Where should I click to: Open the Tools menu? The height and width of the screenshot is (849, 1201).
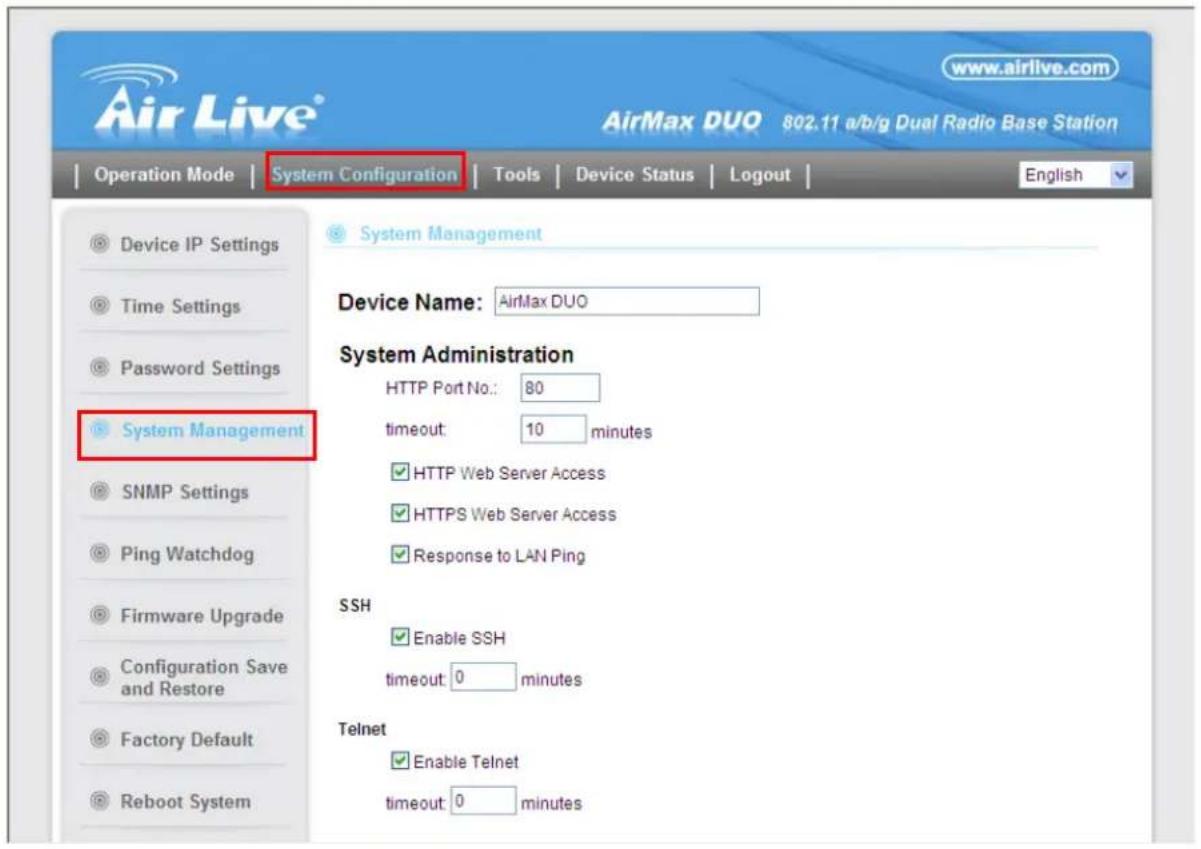click(516, 175)
